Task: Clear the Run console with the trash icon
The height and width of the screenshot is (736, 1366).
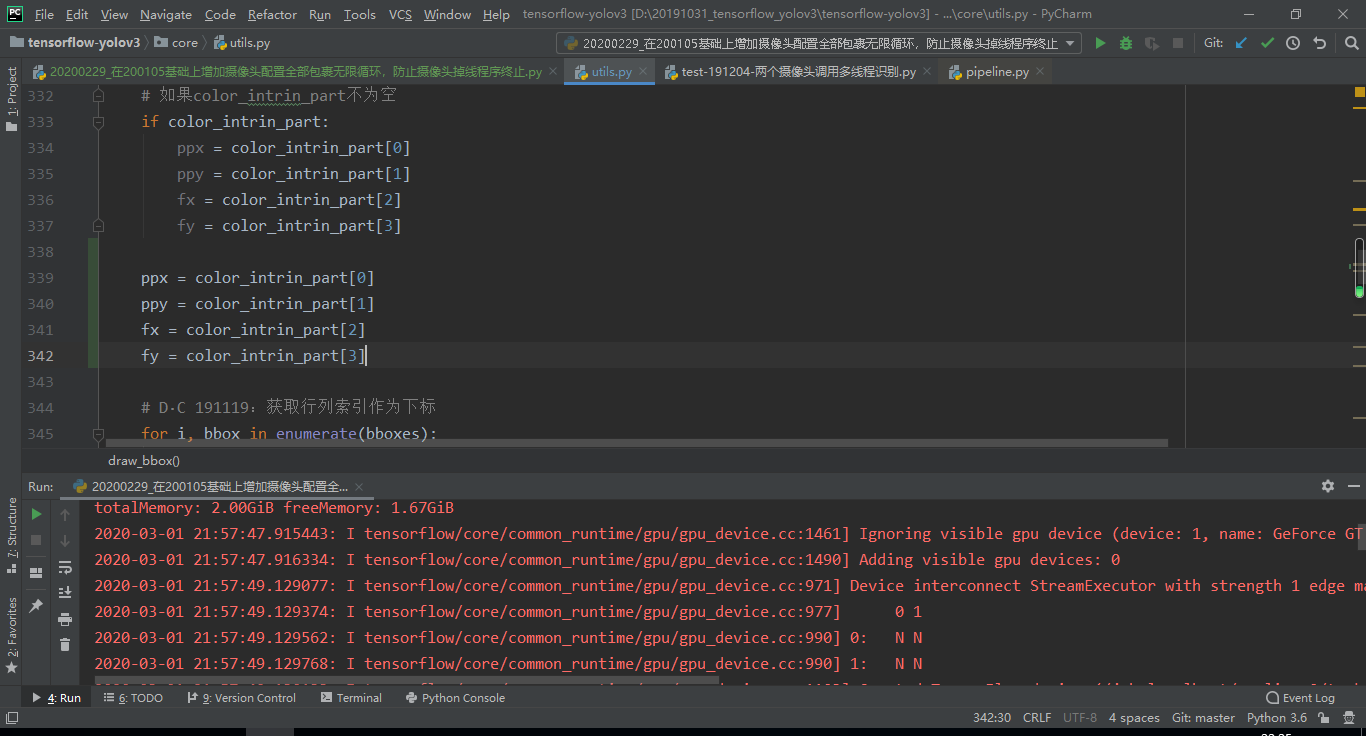Action: (x=65, y=644)
